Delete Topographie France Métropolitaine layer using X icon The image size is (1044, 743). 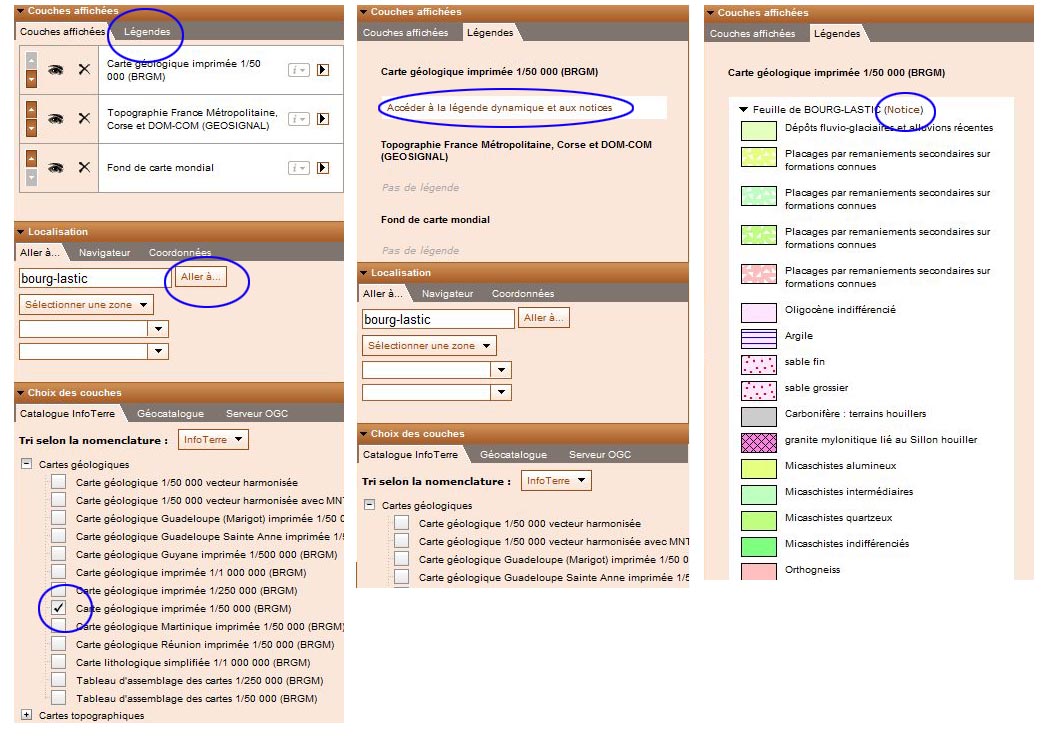point(84,118)
